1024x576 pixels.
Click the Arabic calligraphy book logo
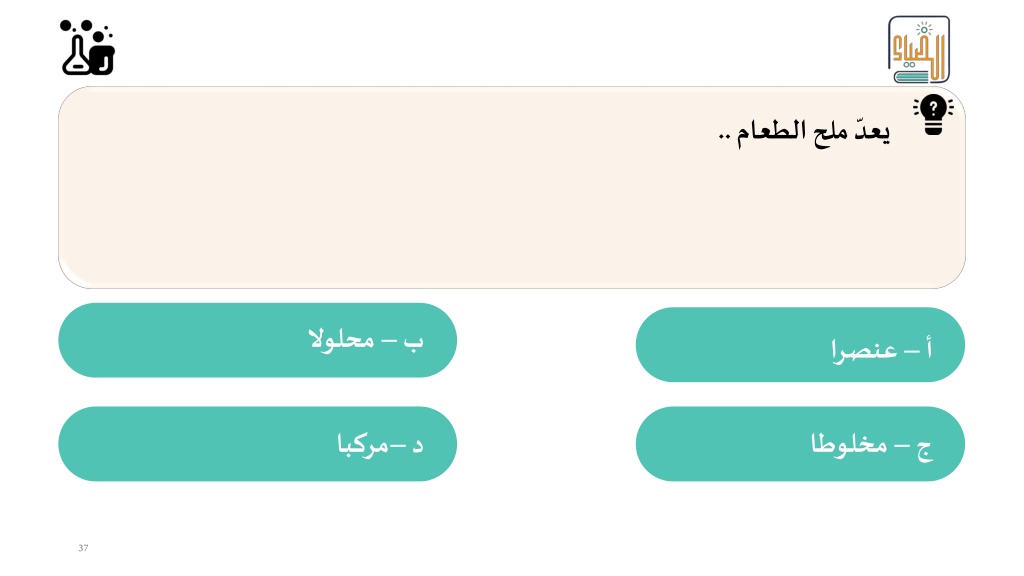point(919,50)
